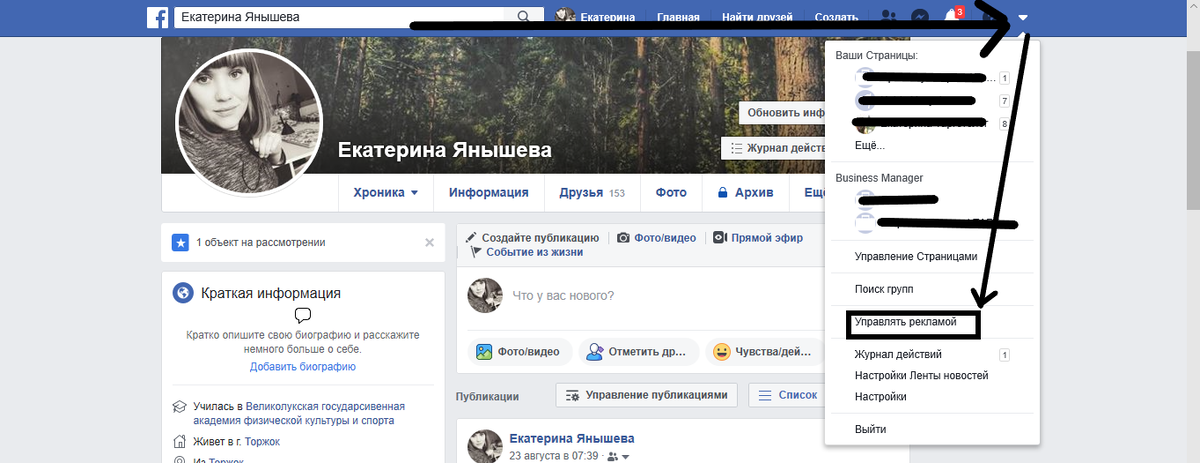
Task: Open friend requests icon in top bar
Action: click(x=889, y=17)
